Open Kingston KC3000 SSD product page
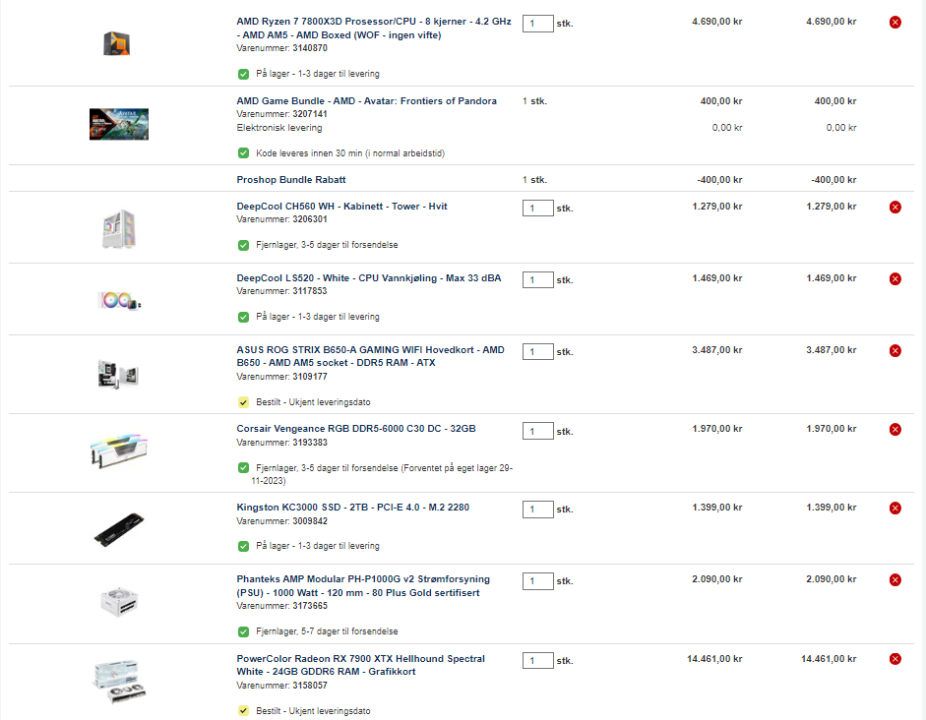The height and width of the screenshot is (720, 926). point(353,507)
